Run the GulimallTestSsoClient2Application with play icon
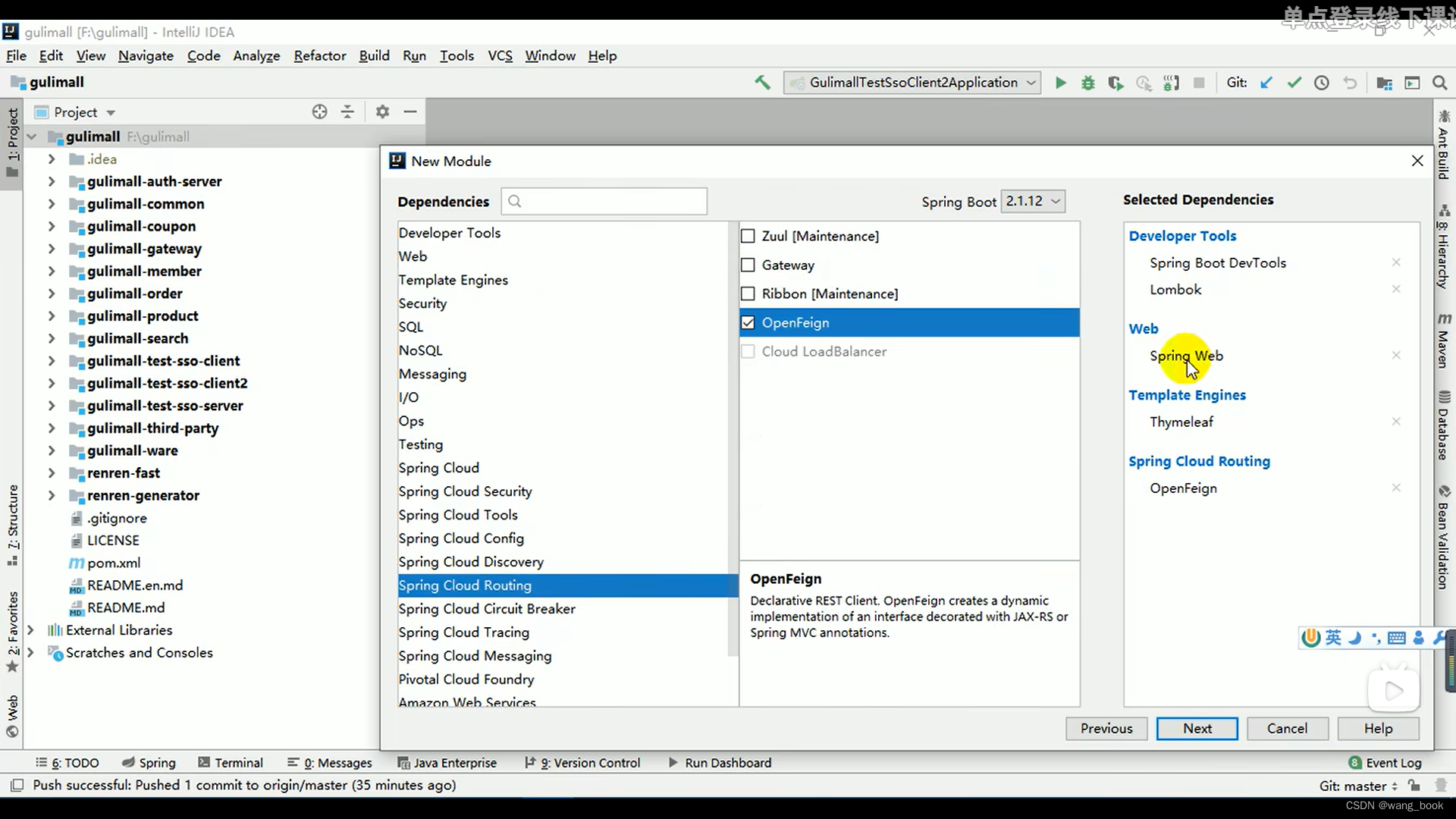Screen dimensions: 1456x819 point(1060,83)
